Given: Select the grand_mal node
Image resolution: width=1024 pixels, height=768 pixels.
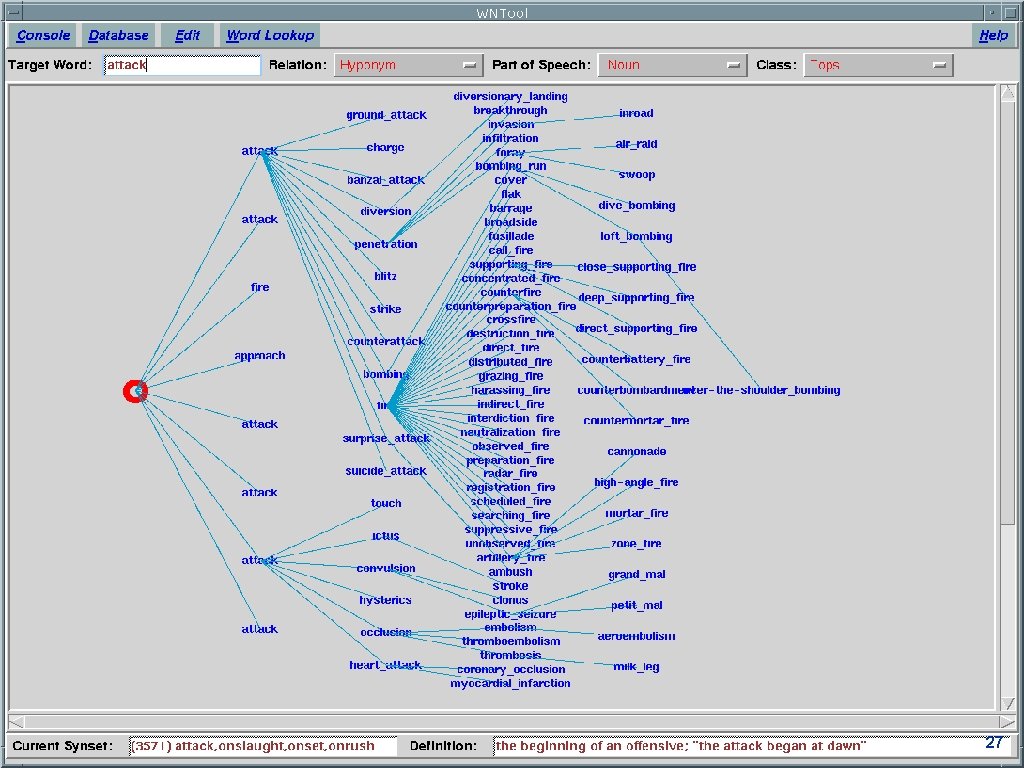Looking at the screenshot, I should 637,575.
